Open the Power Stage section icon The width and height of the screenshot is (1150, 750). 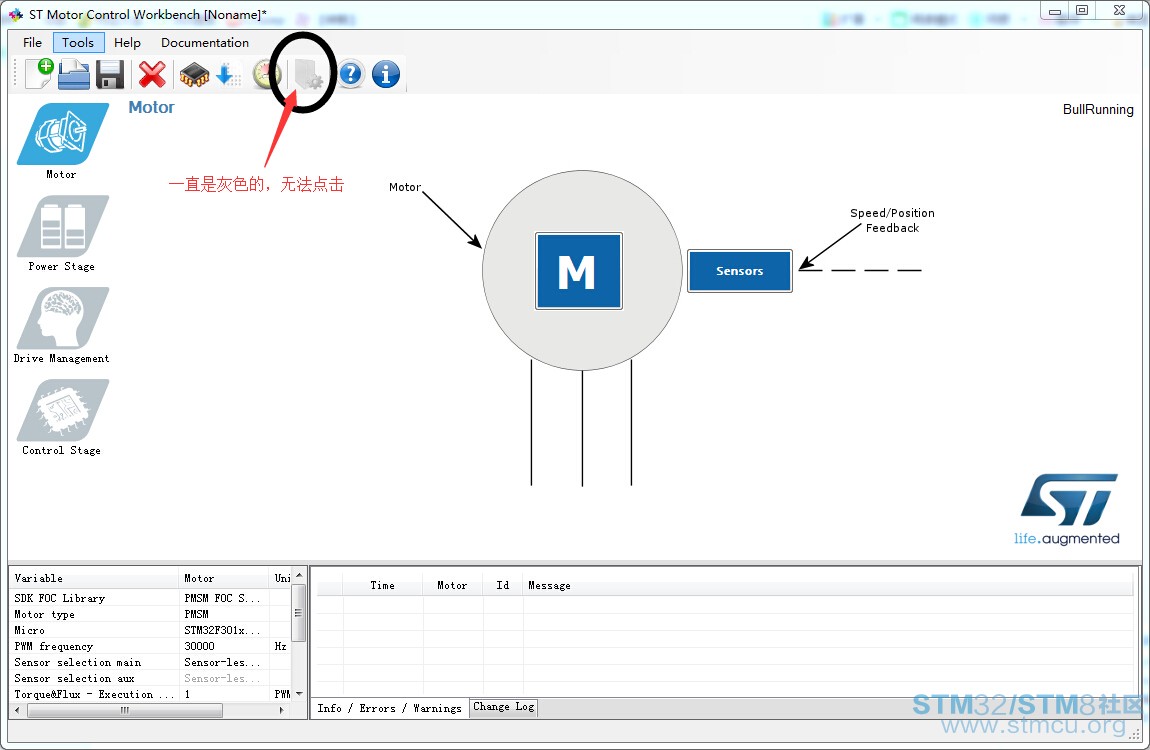(62, 226)
